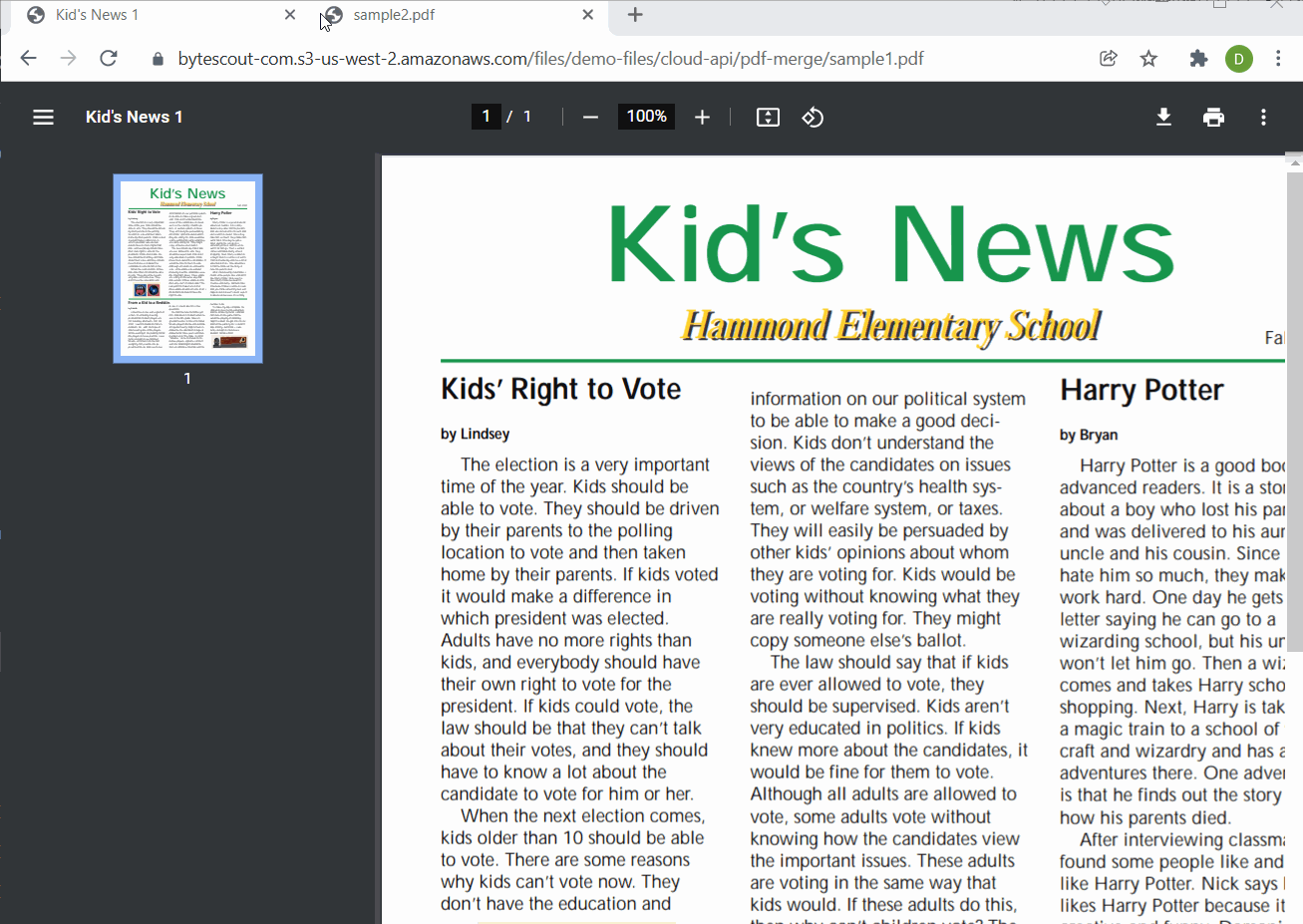View site information lock icon
Screen dimensions: 1303x924
[158, 59]
